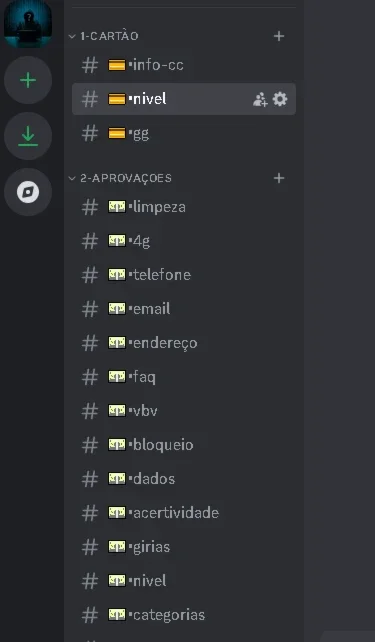Open the girias channel
This screenshot has height=642, width=375.
click(184, 547)
